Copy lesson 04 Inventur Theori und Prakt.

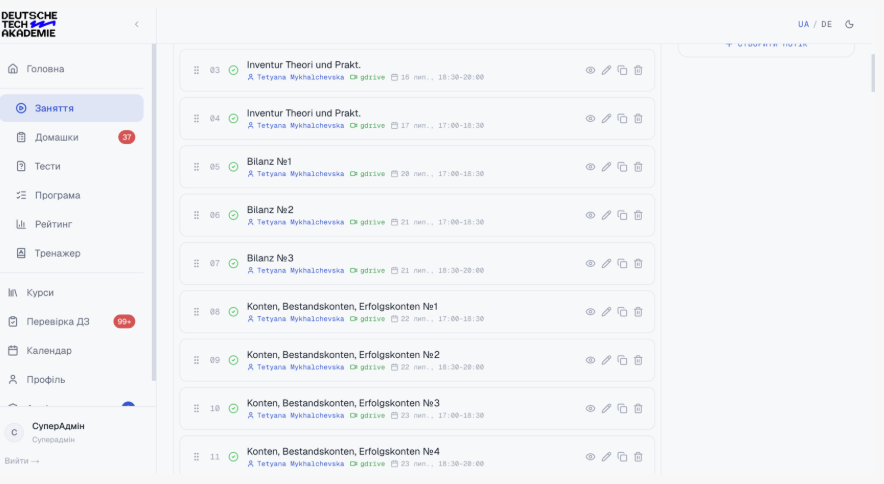[622, 118]
